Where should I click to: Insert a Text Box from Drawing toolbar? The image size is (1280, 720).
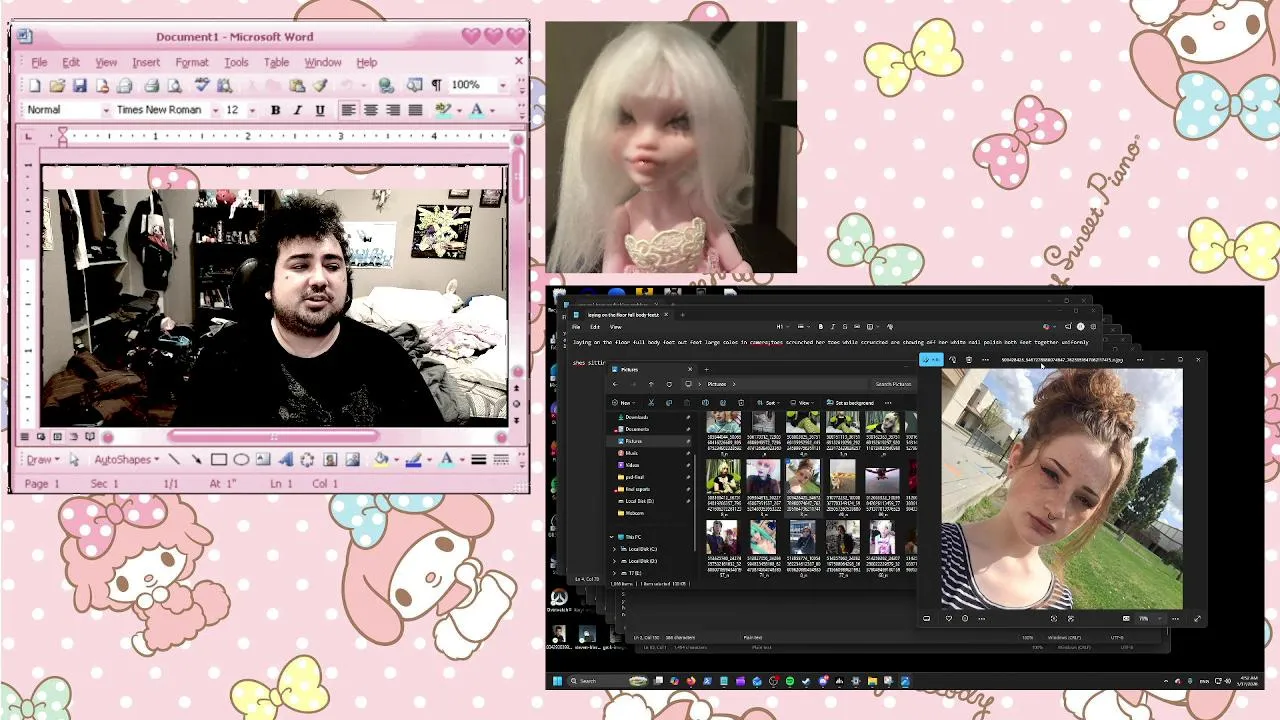click(263, 460)
